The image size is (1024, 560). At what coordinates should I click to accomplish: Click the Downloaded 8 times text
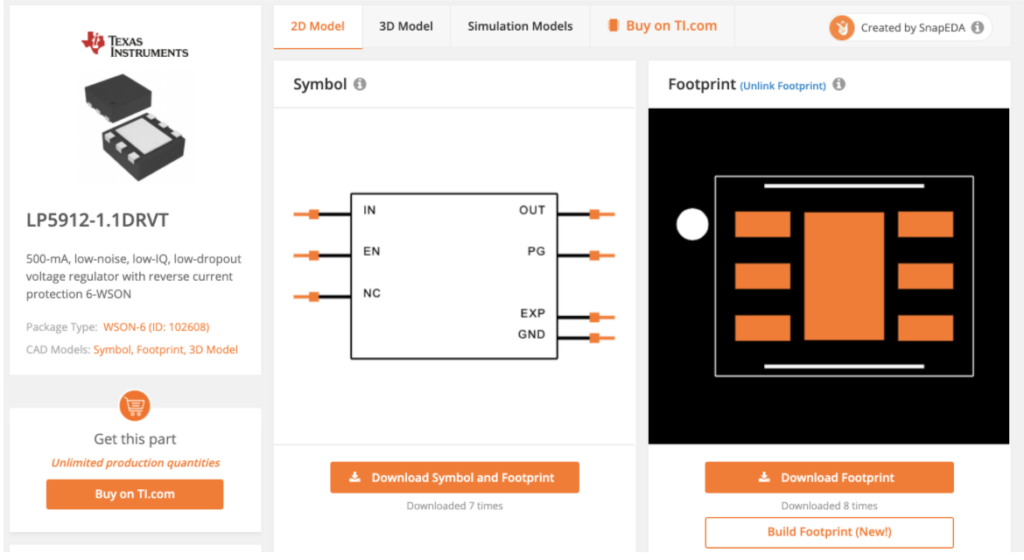pos(829,506)
